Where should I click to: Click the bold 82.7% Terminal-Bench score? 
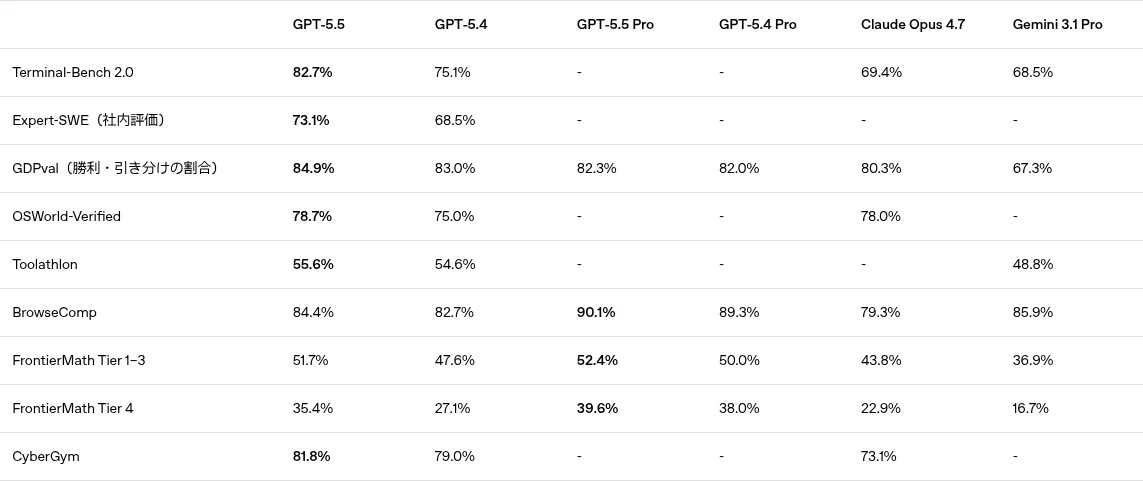pyautogui.click(x=313, y=72)
